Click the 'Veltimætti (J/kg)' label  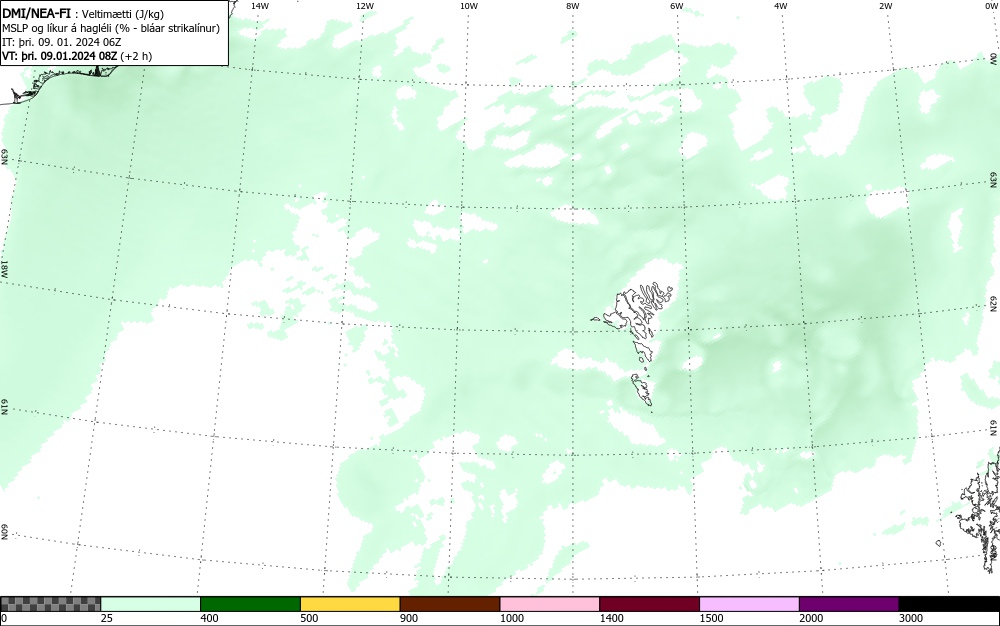(x=122, y=14)
